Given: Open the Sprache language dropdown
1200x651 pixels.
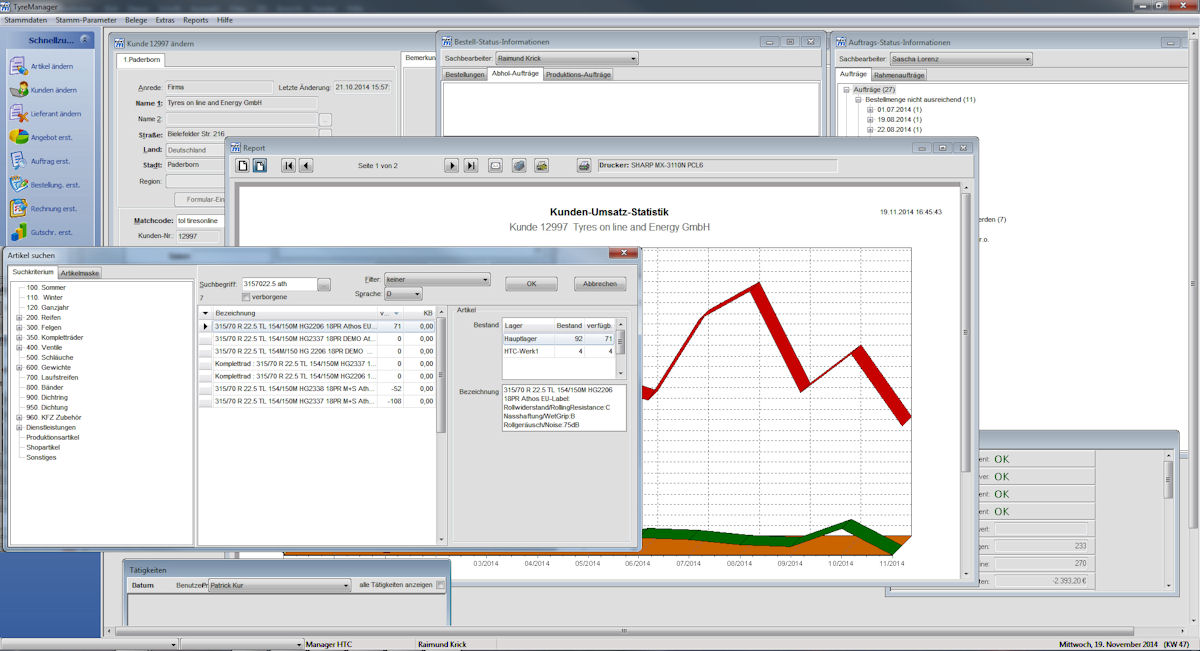Looking at the screenshot, I should coord(403,294).
